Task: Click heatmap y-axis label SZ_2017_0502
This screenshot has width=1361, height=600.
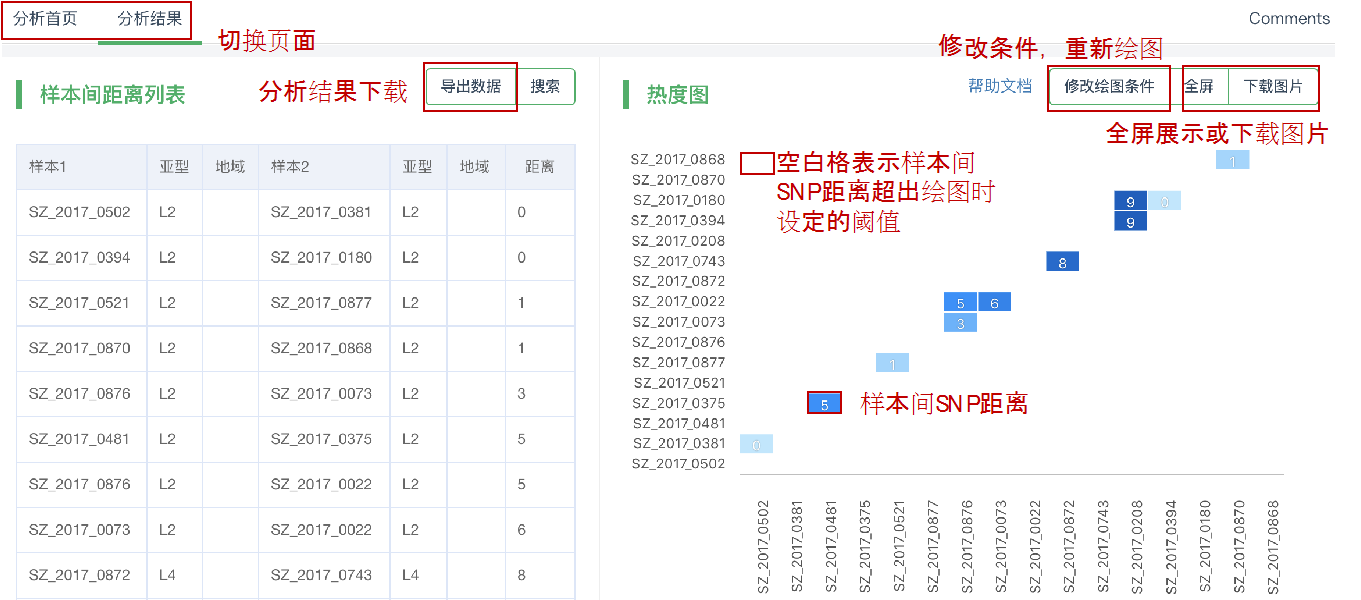Action: (x=679, y=464)
